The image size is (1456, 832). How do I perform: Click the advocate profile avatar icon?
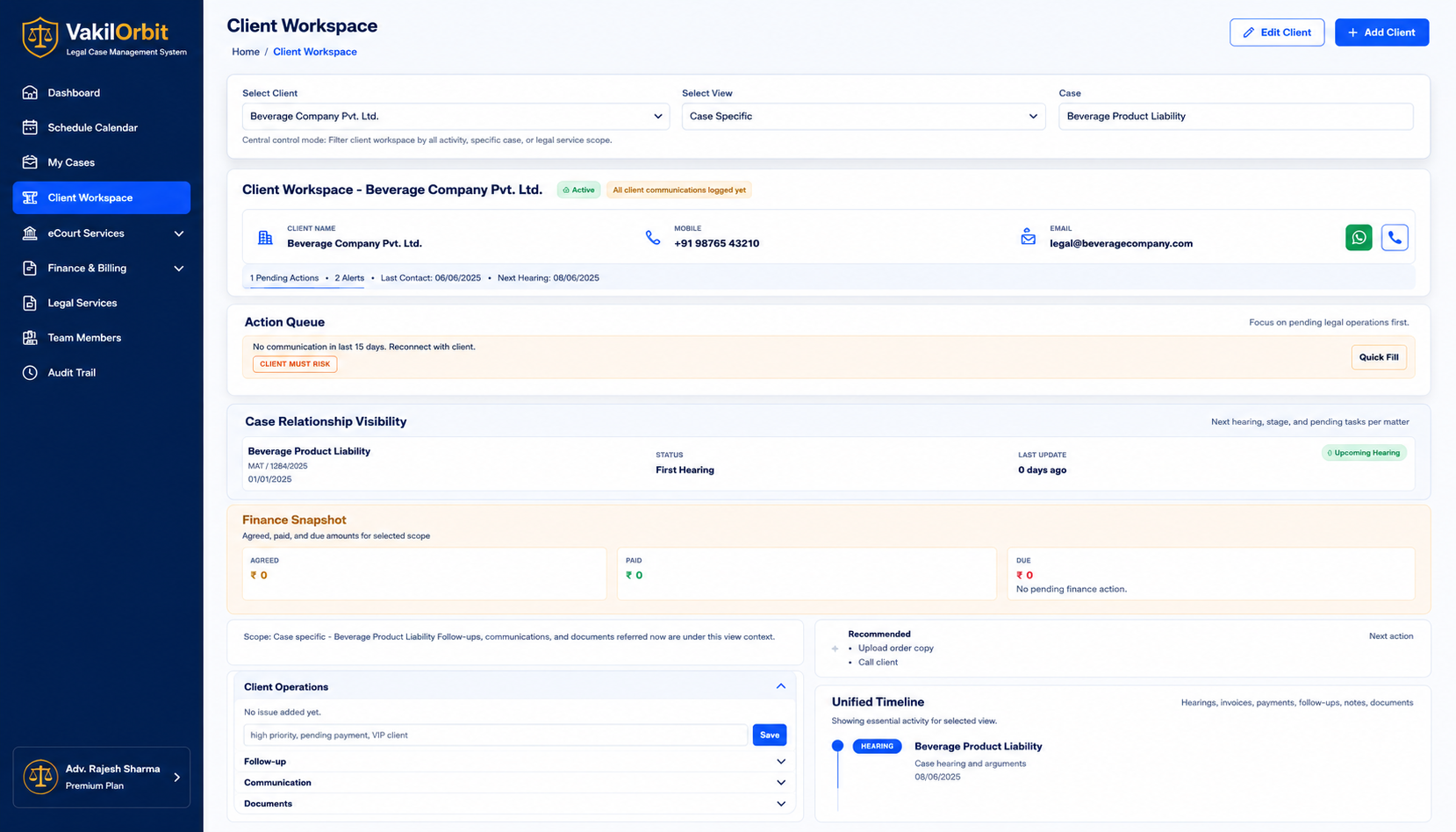pos(40,777)
